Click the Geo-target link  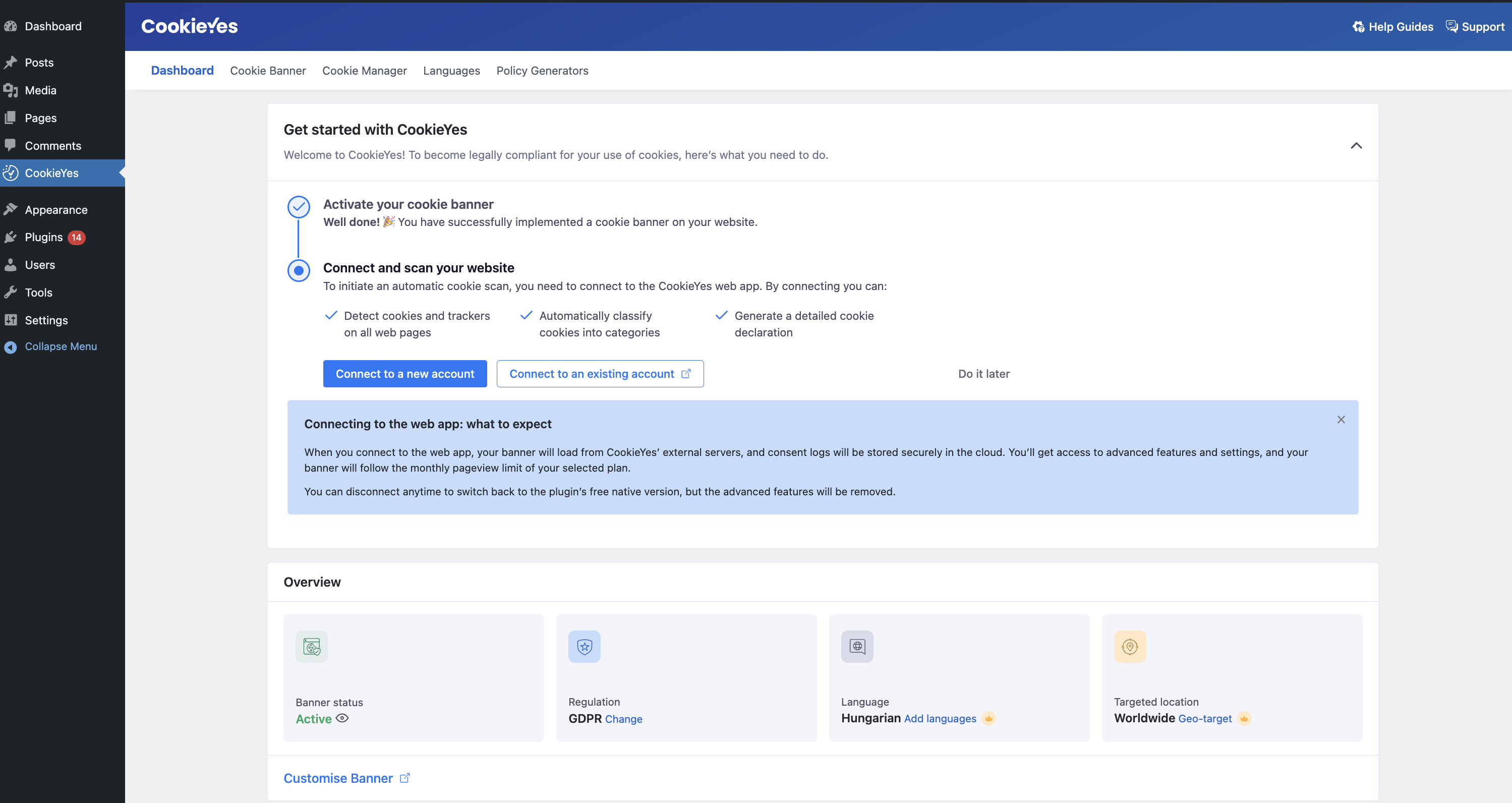[x=1204, y=718]
